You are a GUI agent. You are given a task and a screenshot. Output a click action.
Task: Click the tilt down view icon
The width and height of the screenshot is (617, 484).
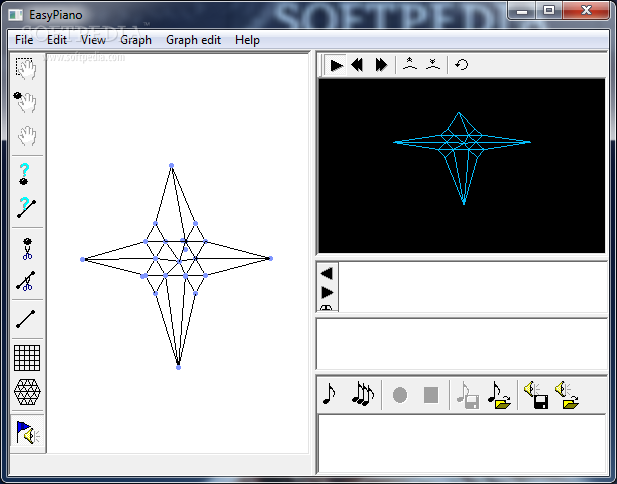[433, 64]
